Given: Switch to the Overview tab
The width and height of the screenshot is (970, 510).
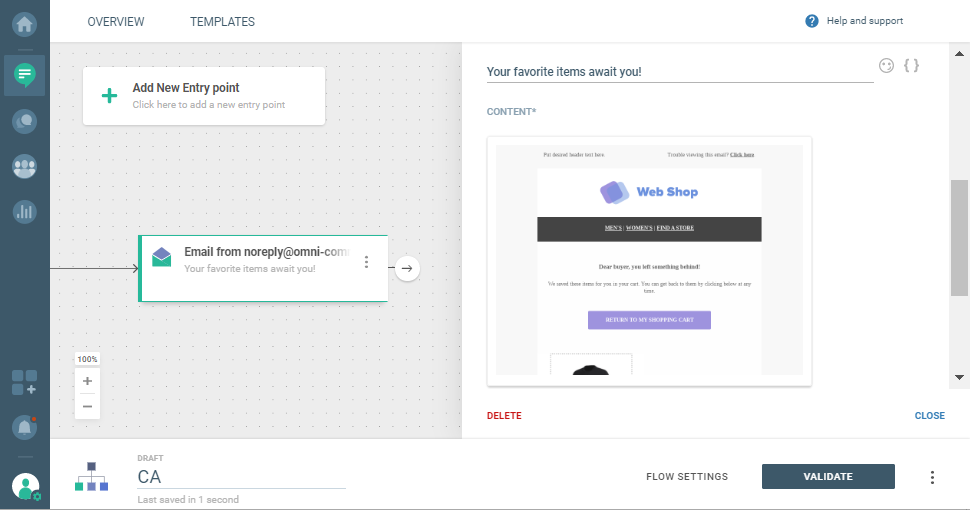Looking at the screenshot, I should (116, 22).
